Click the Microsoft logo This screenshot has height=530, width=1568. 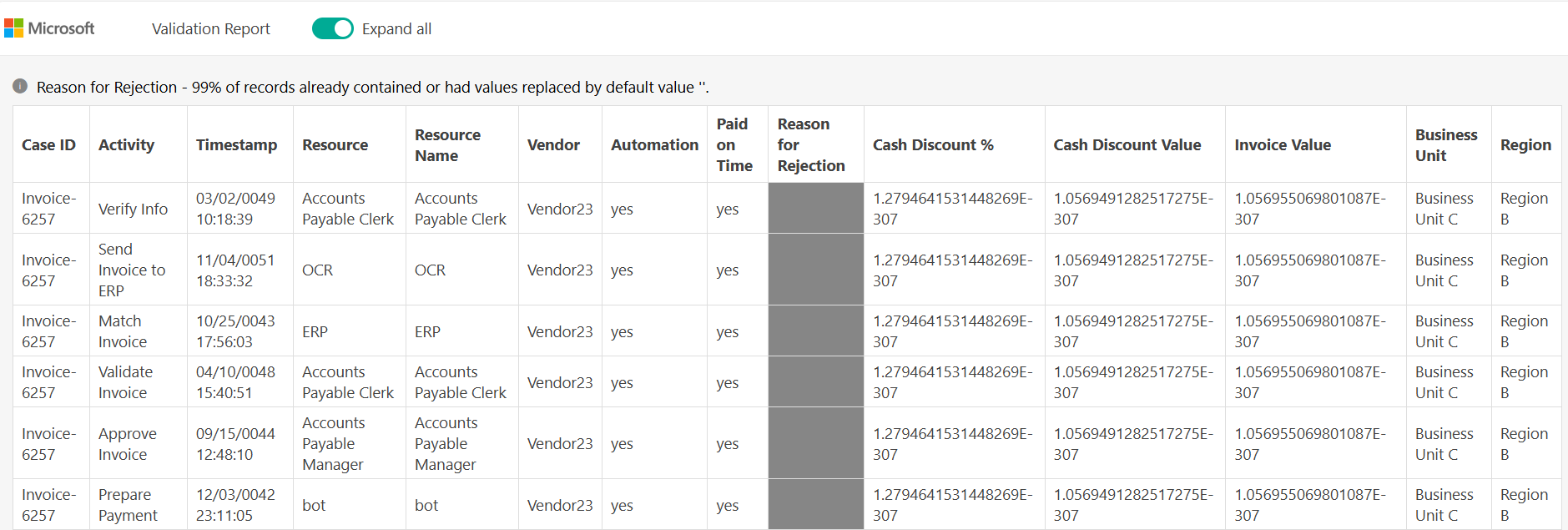point(50,28)
